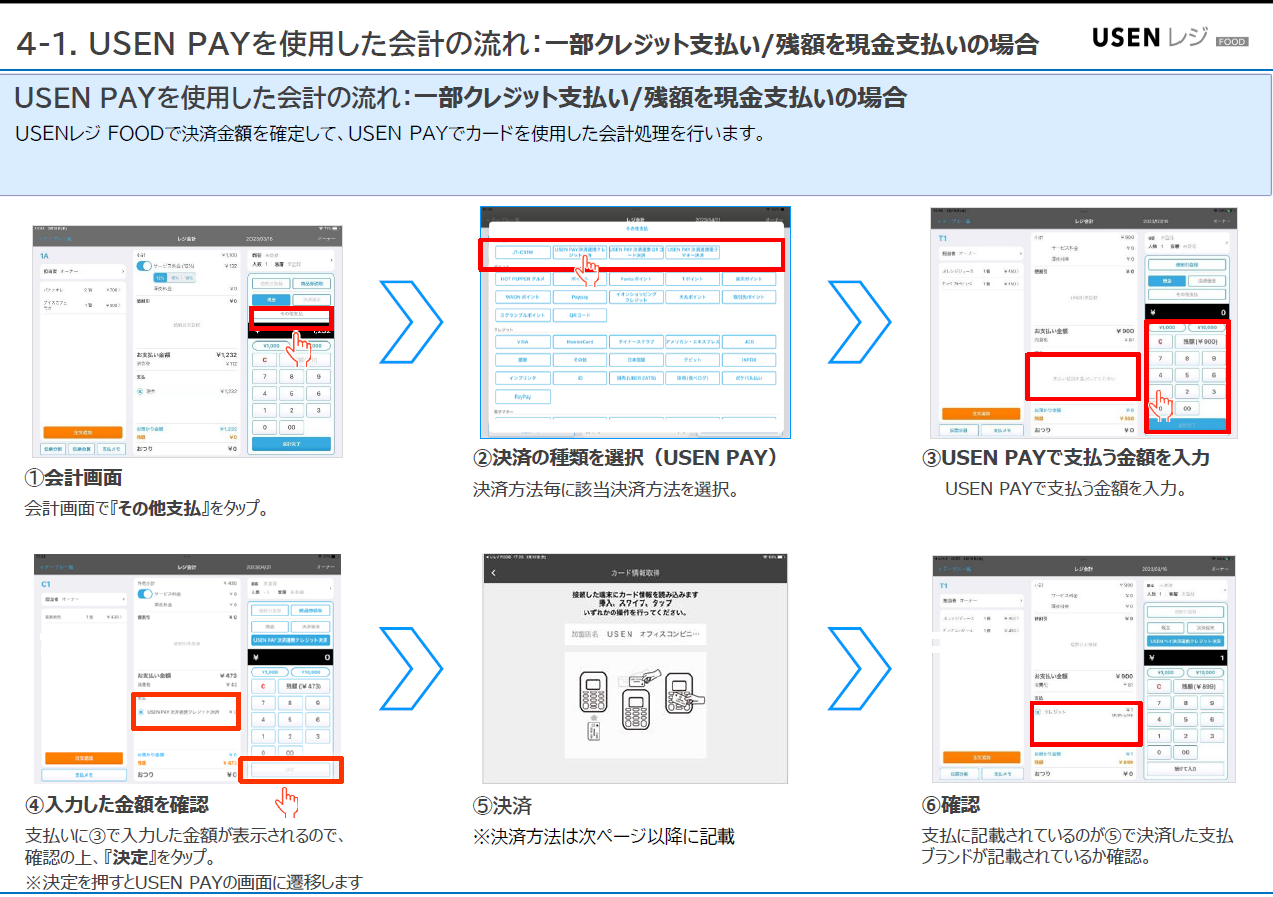1273x897 pixels.
Task: Tap red C clear key in step ①
Action: (x=264, y=360)
